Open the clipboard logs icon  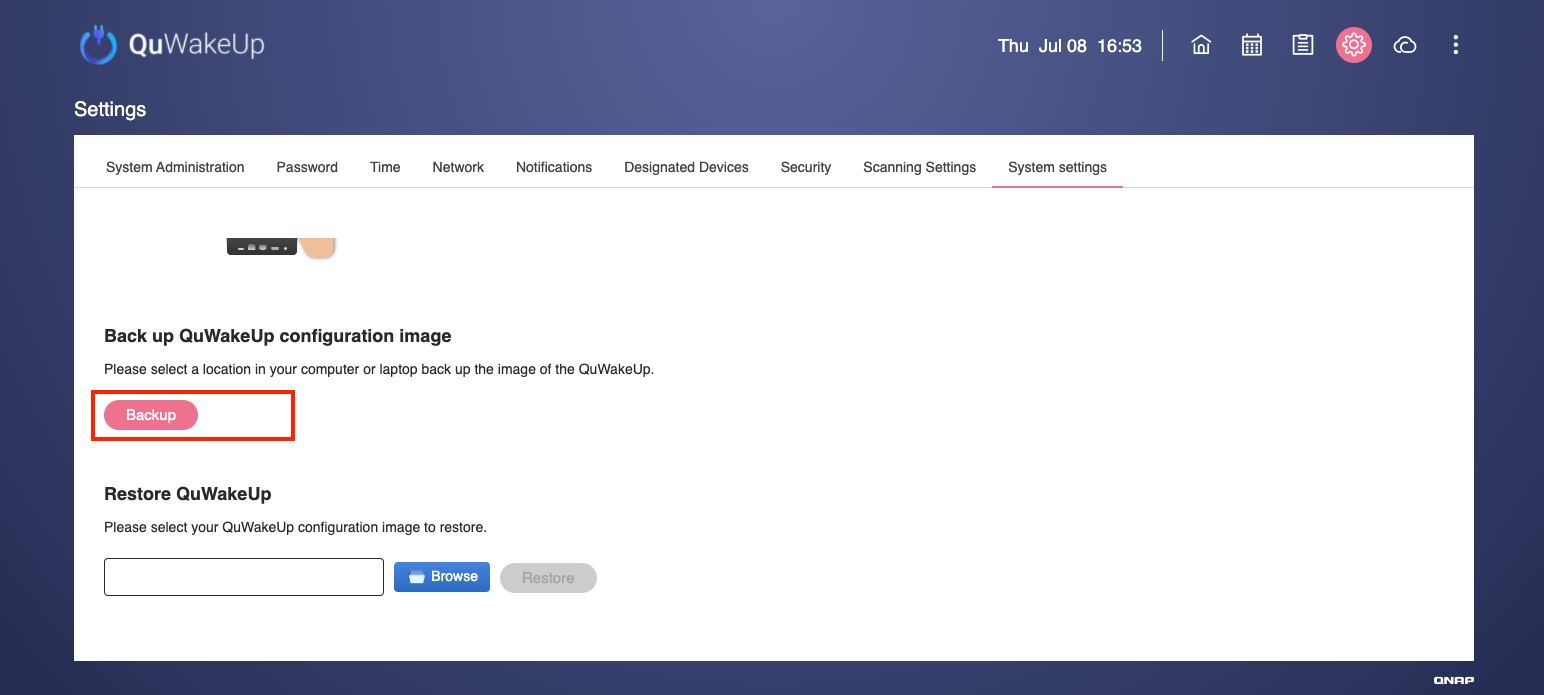[1302, 45]
